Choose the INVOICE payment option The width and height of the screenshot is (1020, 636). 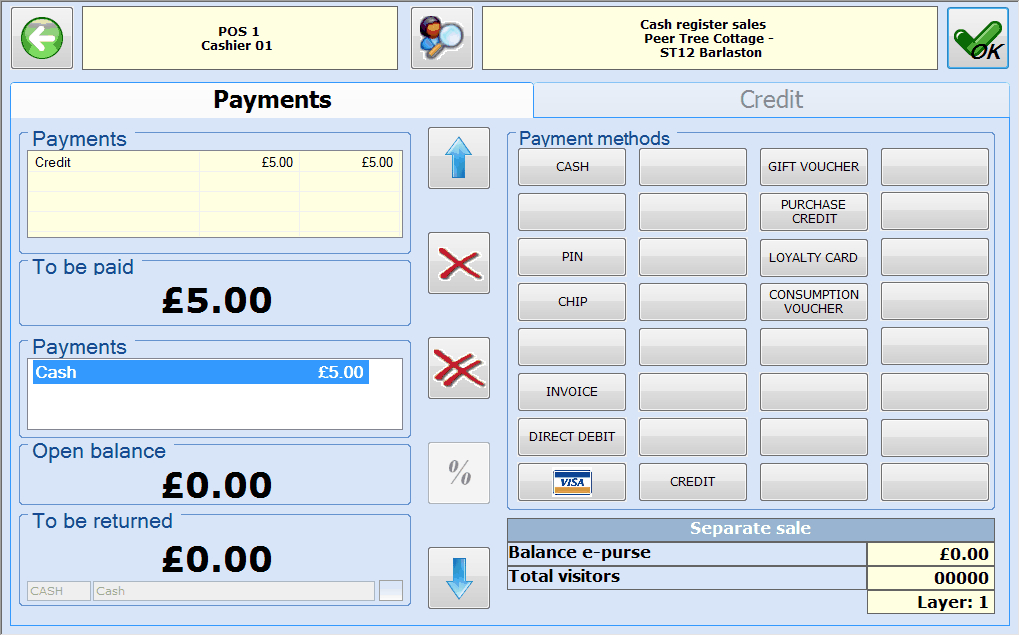coord(572,392)
